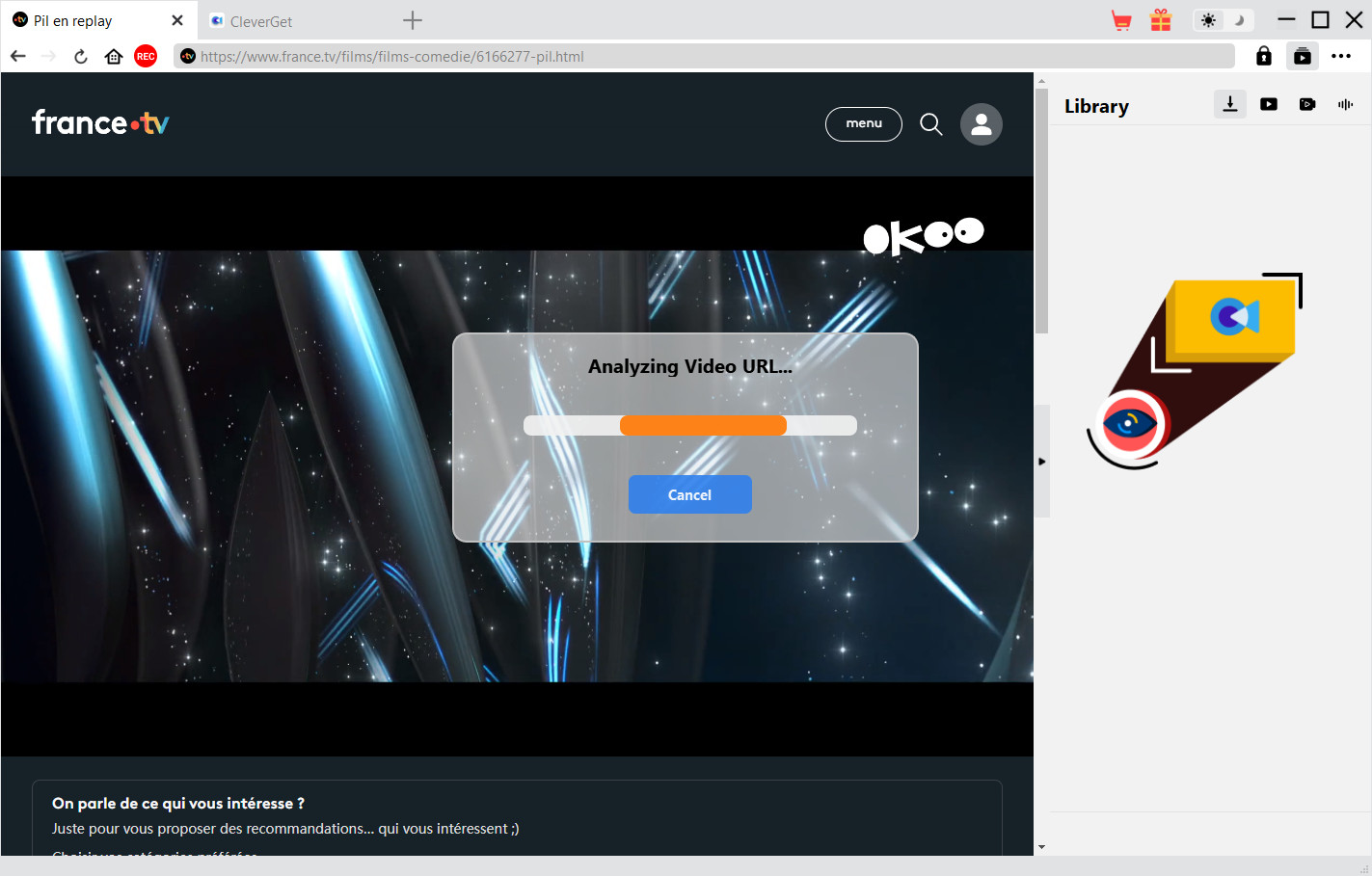
Task: Click 'Analyzing Video URL...' text
Action: point(690,366)
